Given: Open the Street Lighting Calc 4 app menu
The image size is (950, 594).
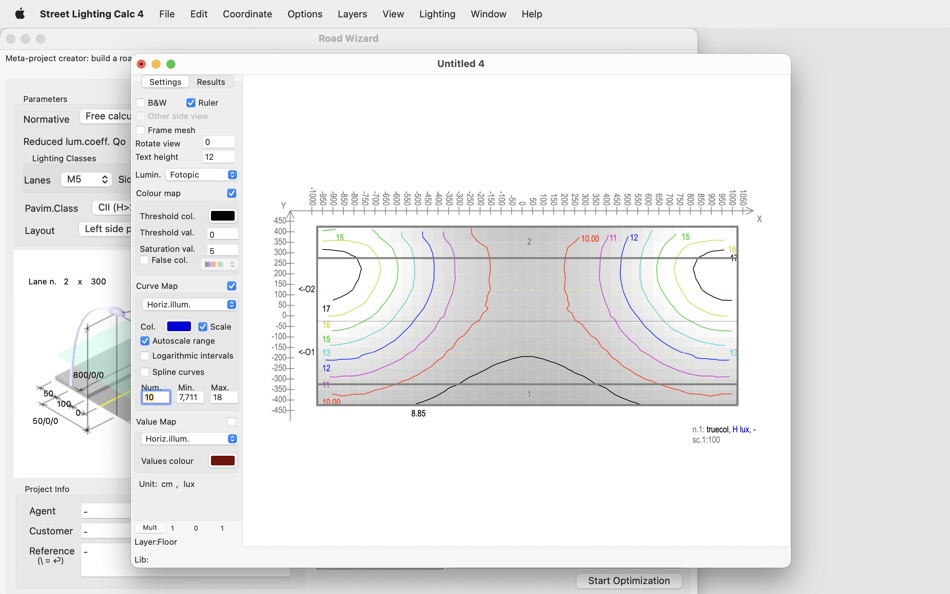Looking at the screenshot, I should coord(91,14).
